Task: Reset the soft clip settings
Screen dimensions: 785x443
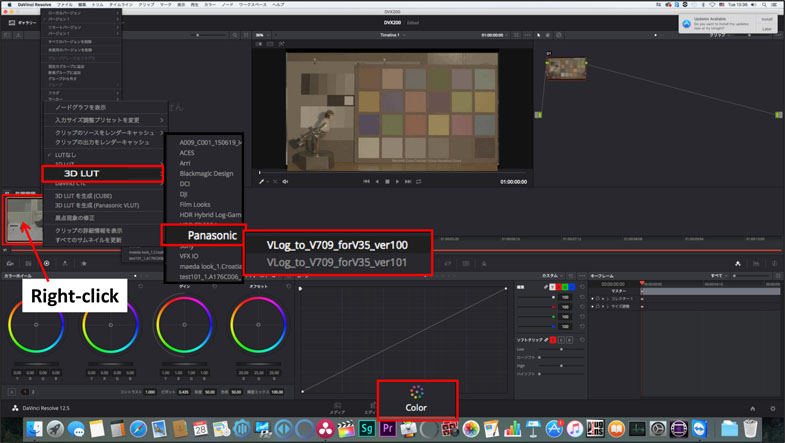Action: 582,340
